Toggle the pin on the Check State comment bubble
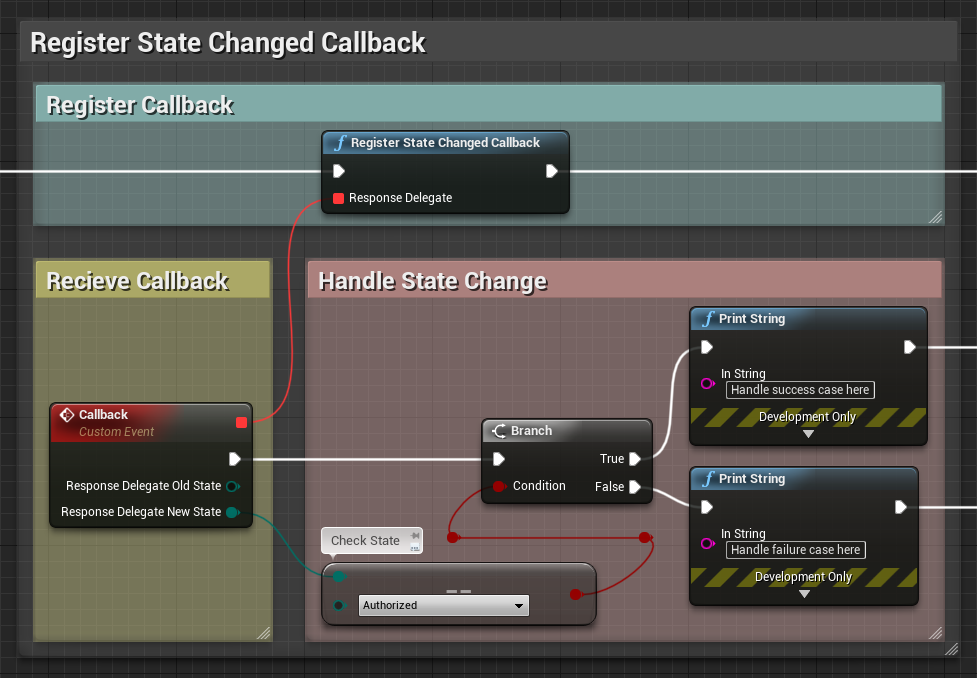The height and width of the screenshot is (678, 977). (414, 536)
